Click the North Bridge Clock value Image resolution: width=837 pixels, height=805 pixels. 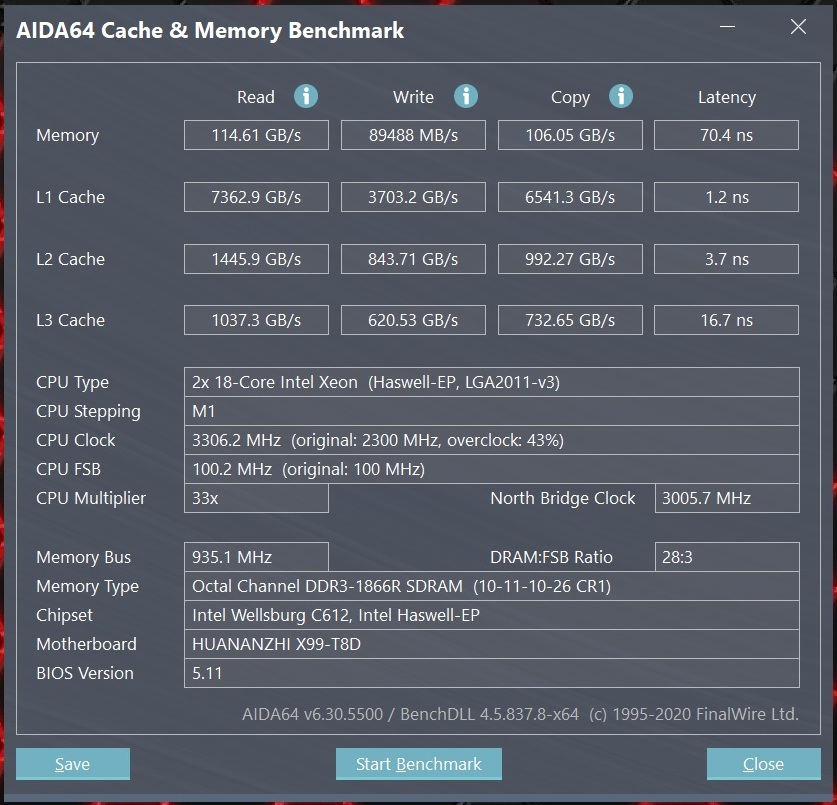[726, 498]
